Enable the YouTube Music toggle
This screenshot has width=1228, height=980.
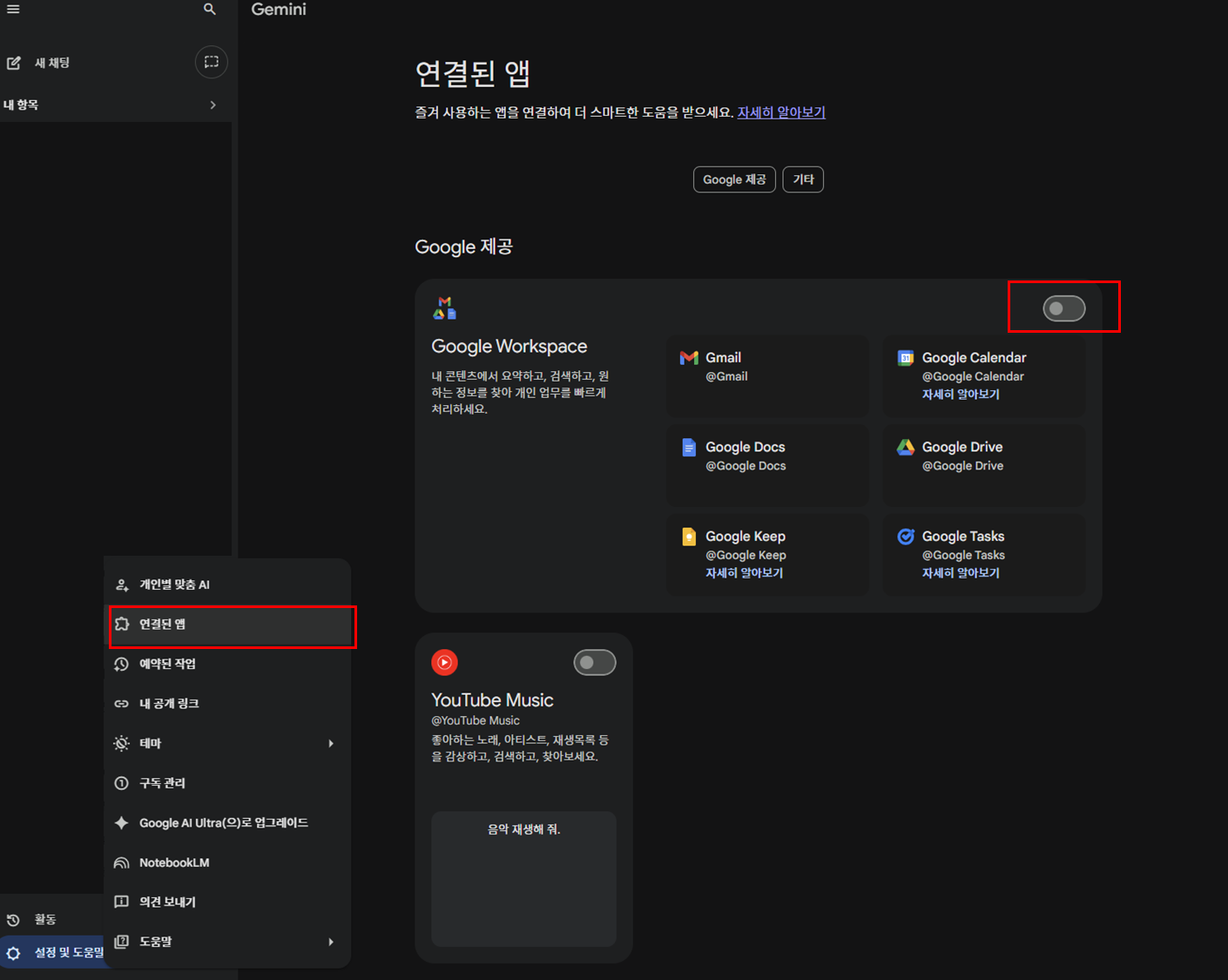595,663
